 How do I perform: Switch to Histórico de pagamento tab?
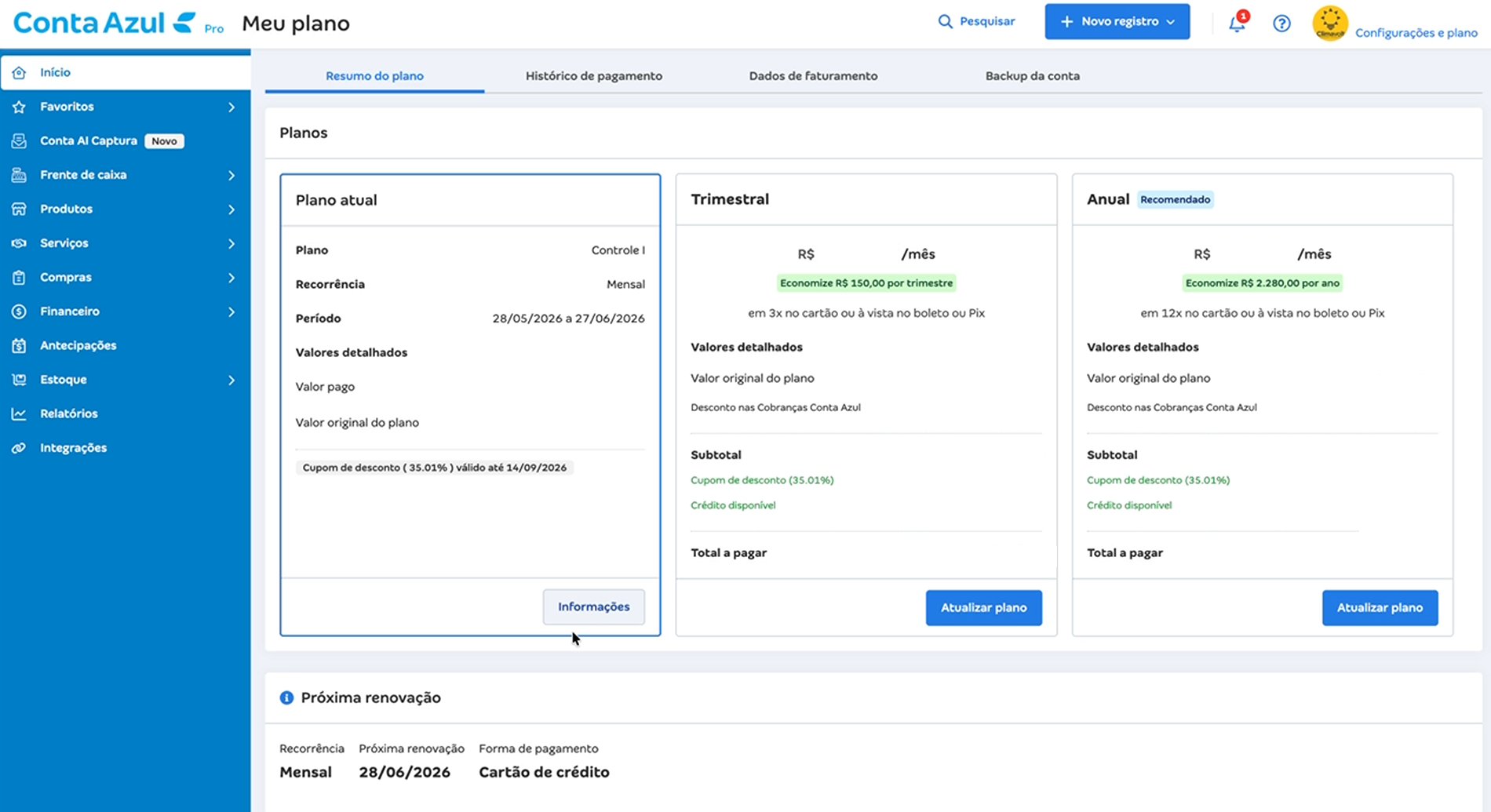[x=594, y=76]
